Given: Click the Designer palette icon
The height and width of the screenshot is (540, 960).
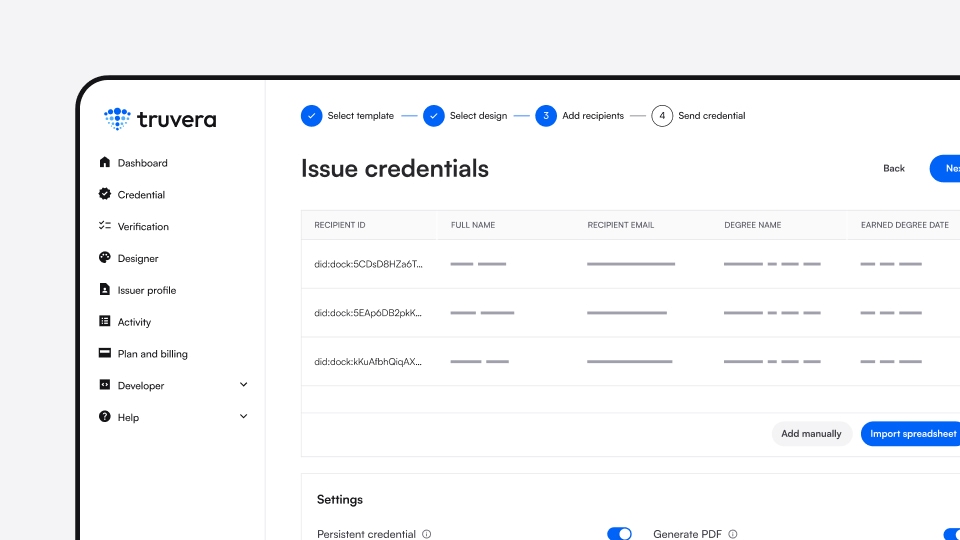Looking at the screenshot, I should click(x=105, y=258).
